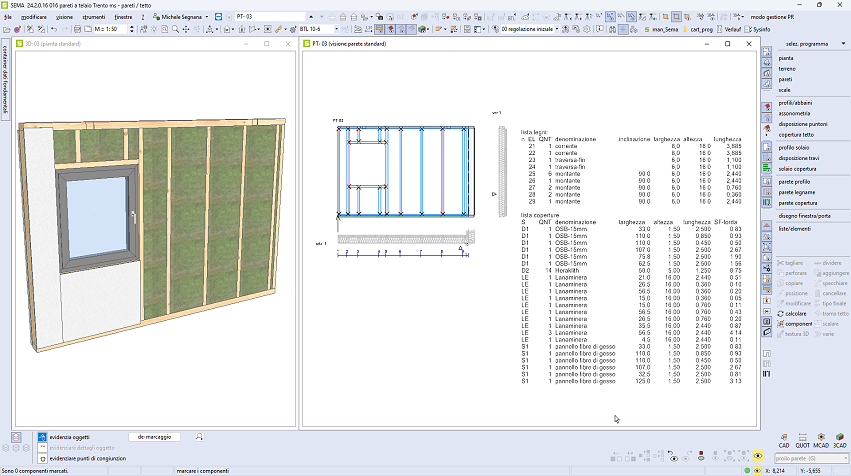
Task: Click the de-marcaggio button
Action: click(154, 437)
